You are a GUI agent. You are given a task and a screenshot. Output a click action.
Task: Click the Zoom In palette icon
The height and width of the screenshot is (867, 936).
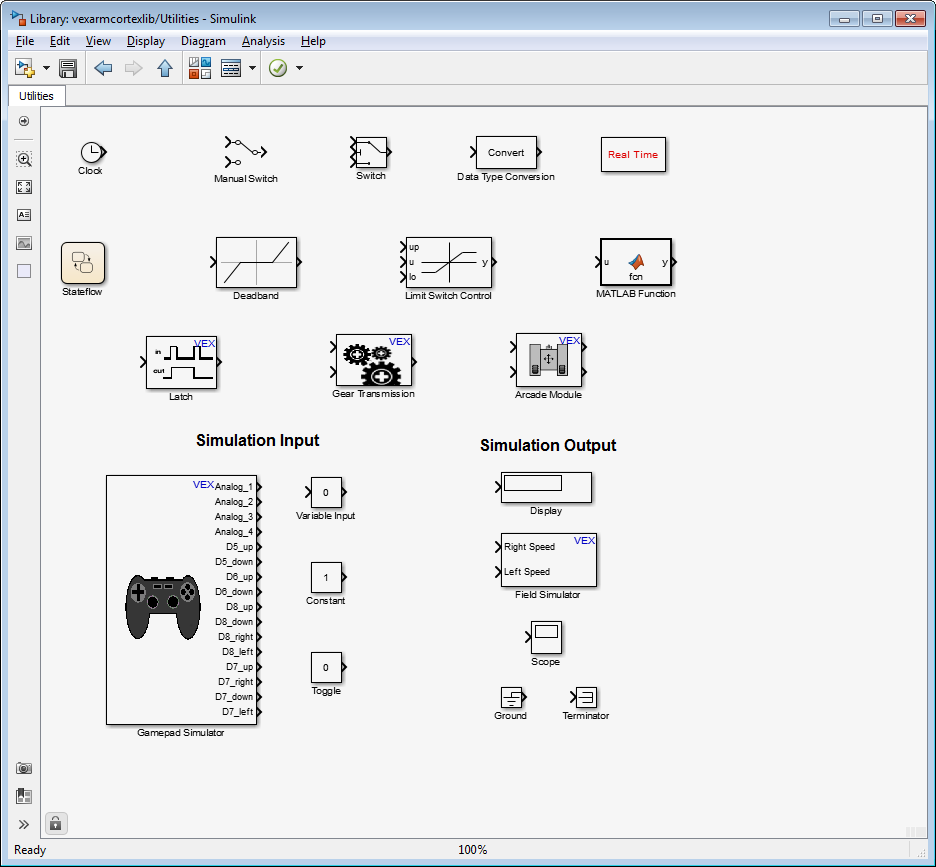[x=24, y=159]
